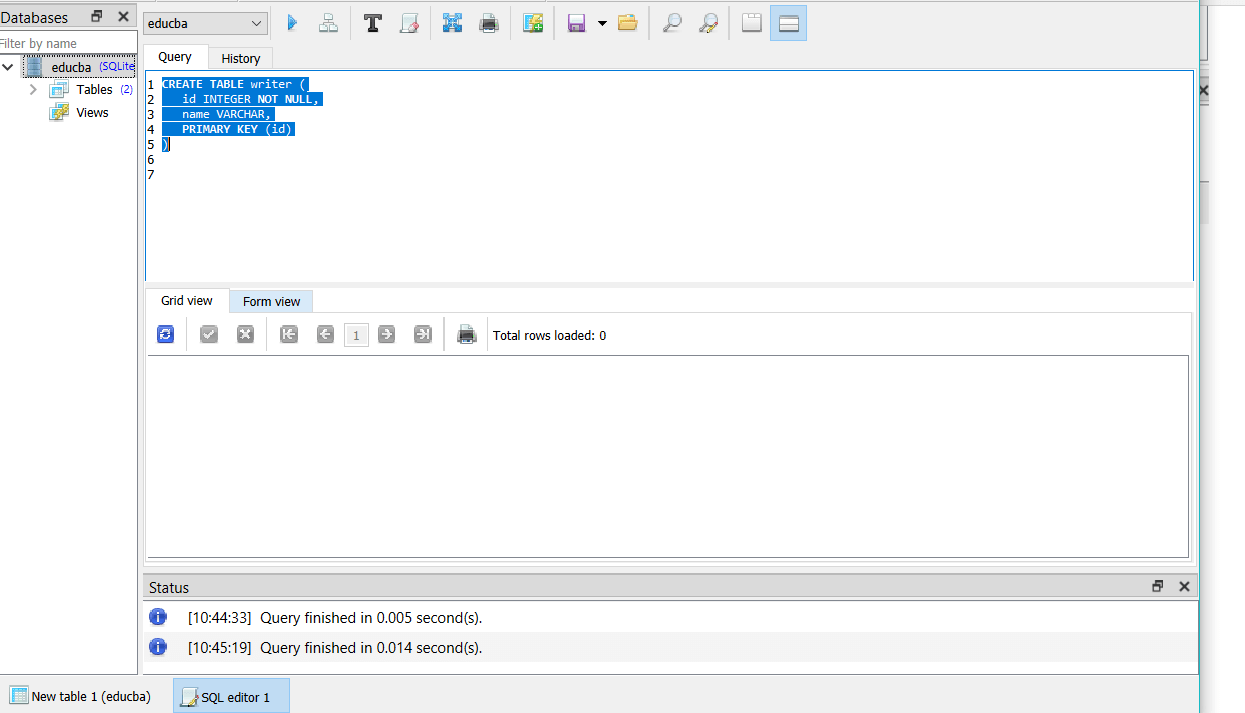Close the Databases panel

coord(123,17)
